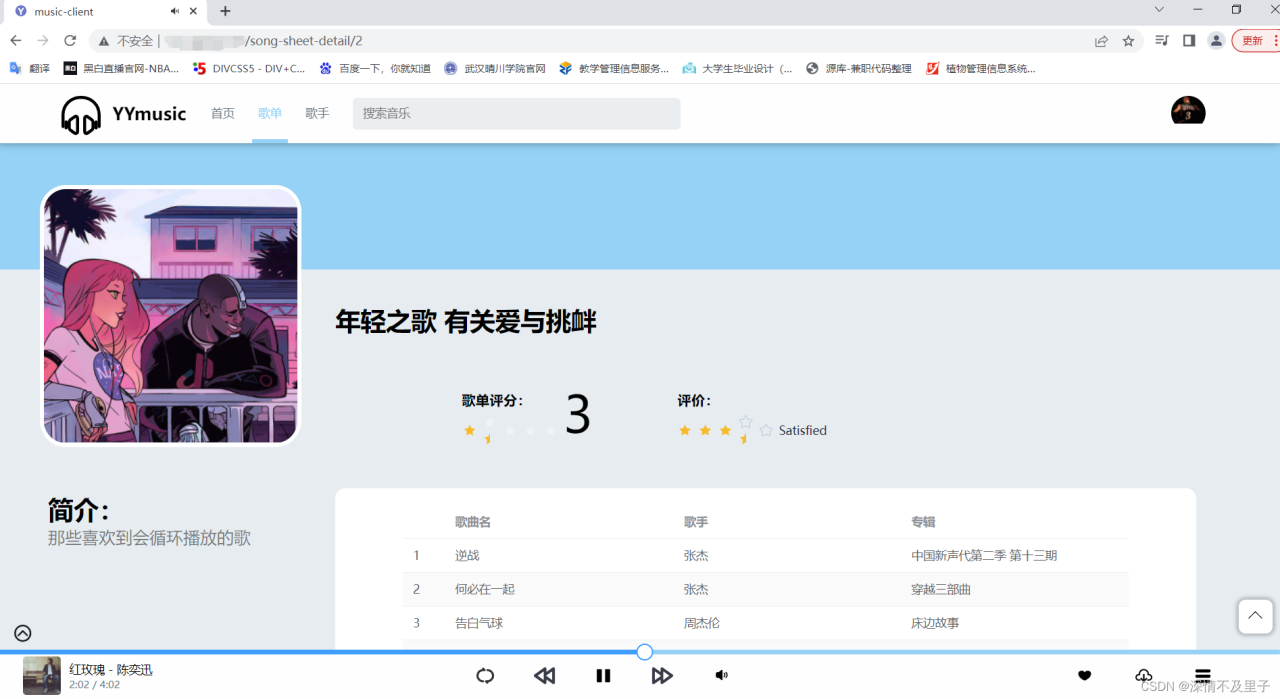Open the 教学管理信息服务 bookmark
This screenshot has height=699, width=1280.
[x=614, y=69]
